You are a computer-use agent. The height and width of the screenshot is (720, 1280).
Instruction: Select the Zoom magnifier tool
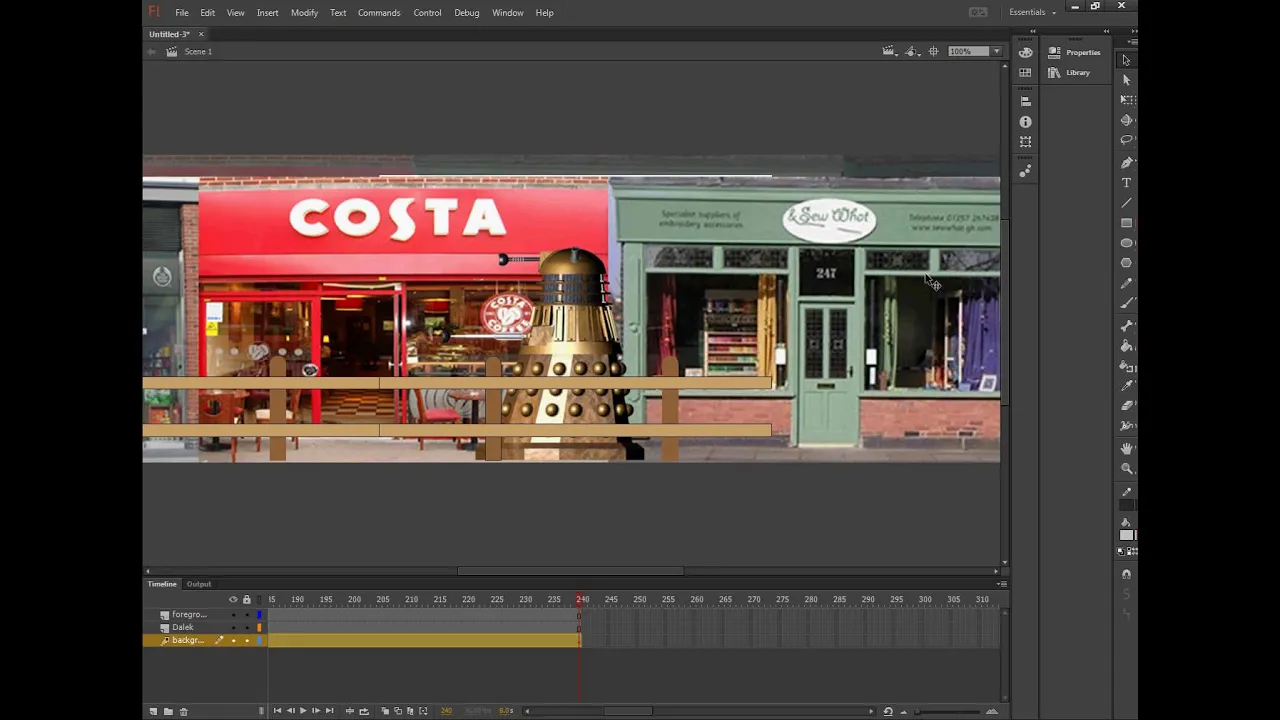point(1127,468)
